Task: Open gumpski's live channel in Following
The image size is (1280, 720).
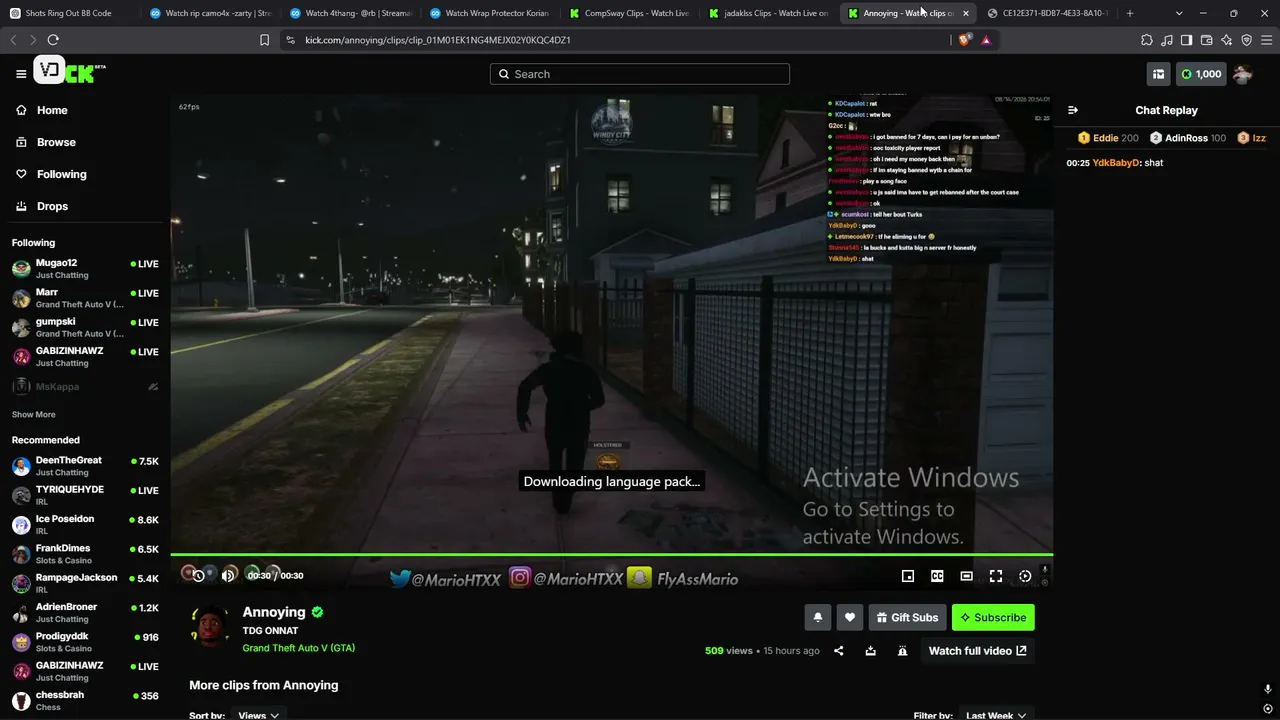Action: coord(85,327)
